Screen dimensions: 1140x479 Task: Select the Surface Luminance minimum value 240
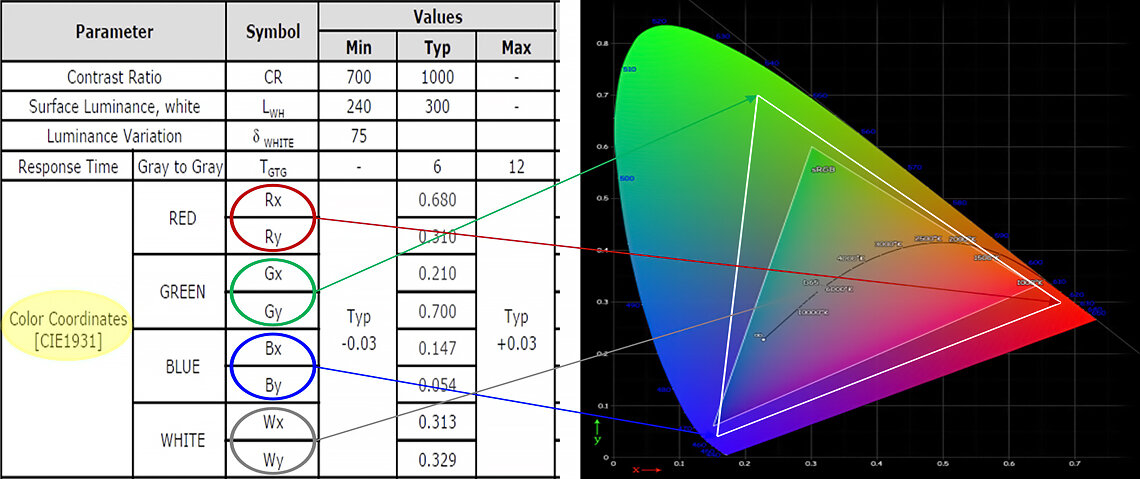click(x=358, y=106)
